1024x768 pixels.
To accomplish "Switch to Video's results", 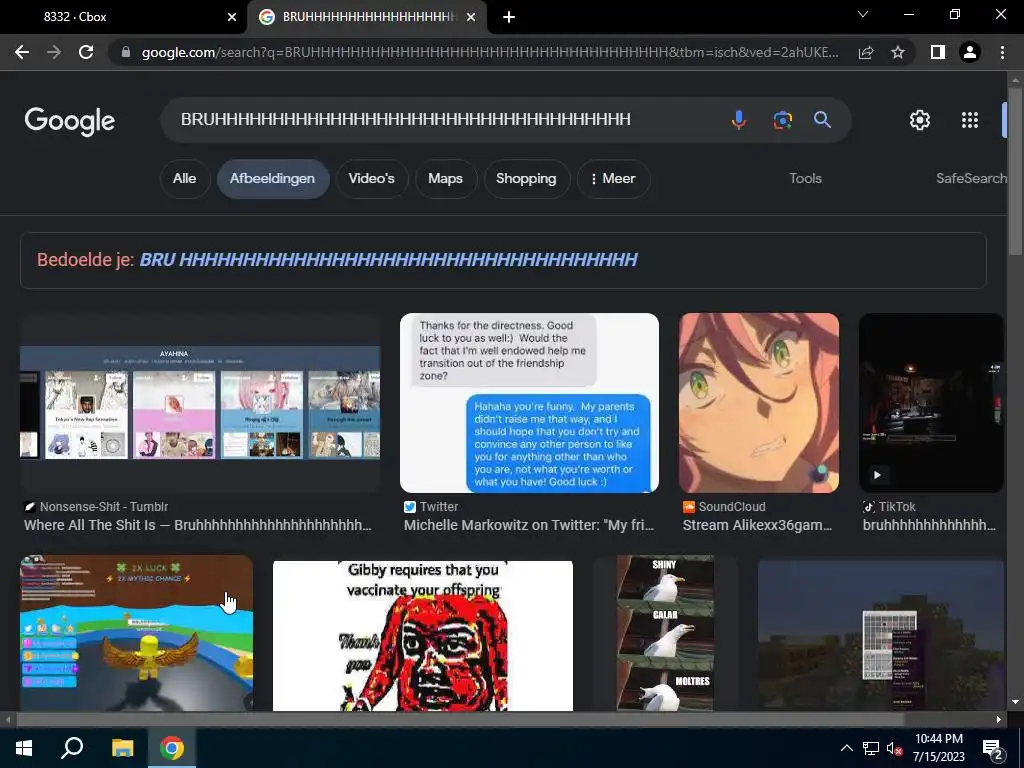I will 372,178.
